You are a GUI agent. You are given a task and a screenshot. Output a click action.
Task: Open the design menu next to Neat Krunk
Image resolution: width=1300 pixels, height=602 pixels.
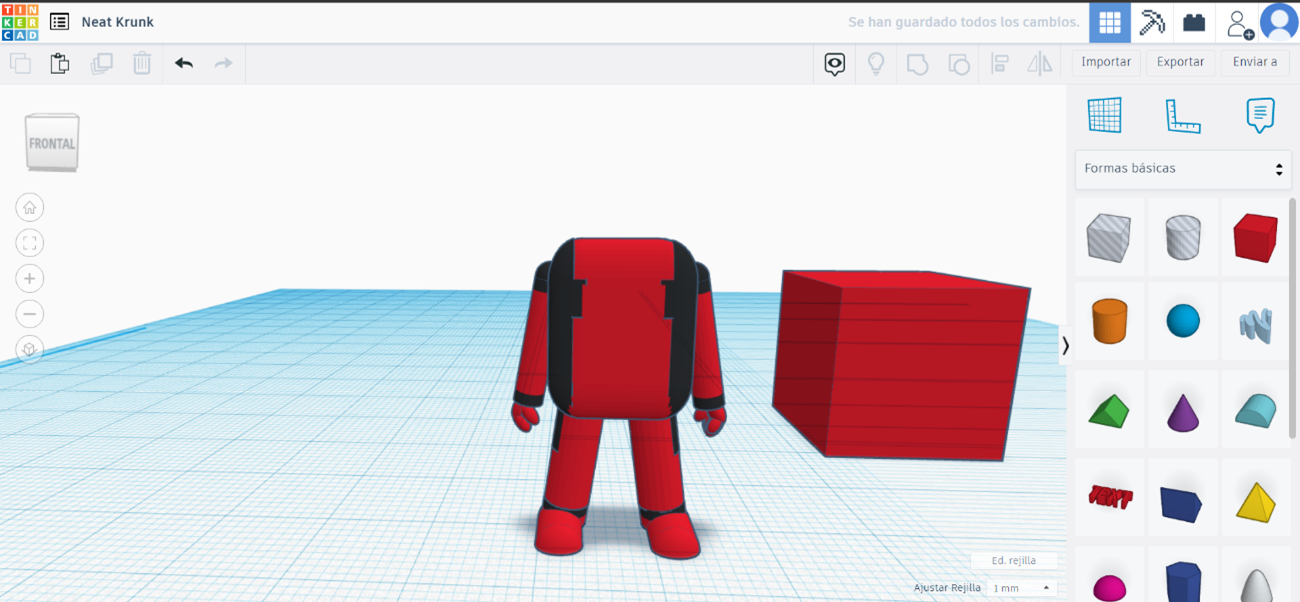click(59, 21)
